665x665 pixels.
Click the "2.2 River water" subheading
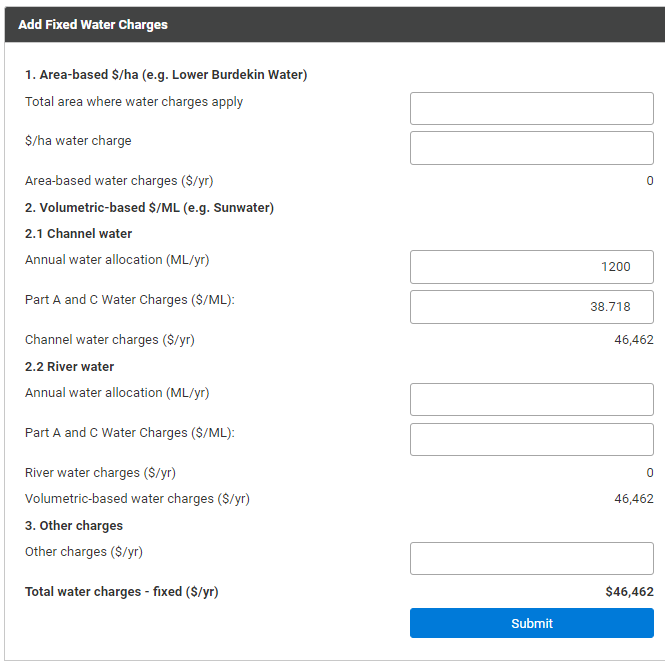point(70,367)
